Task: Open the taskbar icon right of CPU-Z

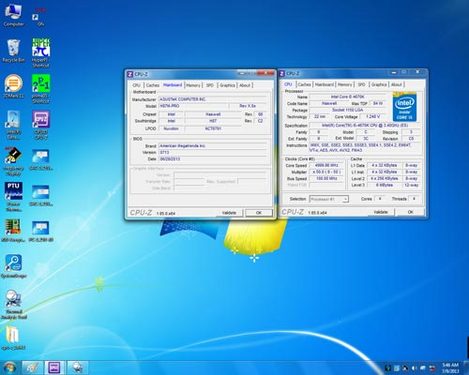Action: coord(78,367)
